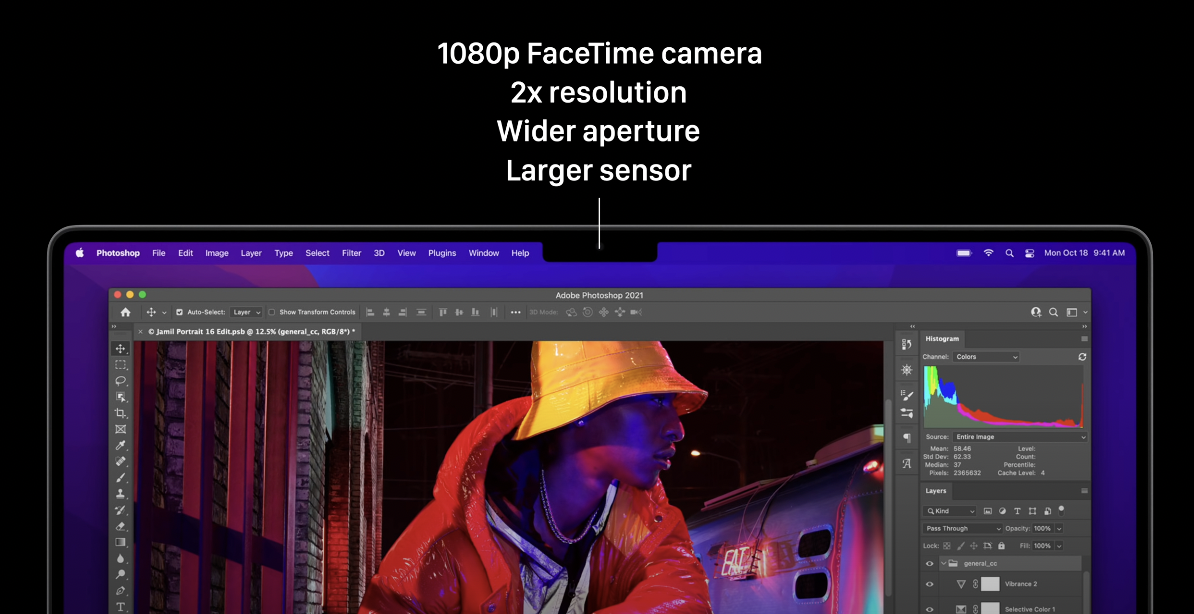Open macOS Control Center icon
Screen dimensions: 1194x614
point(1030,253)
